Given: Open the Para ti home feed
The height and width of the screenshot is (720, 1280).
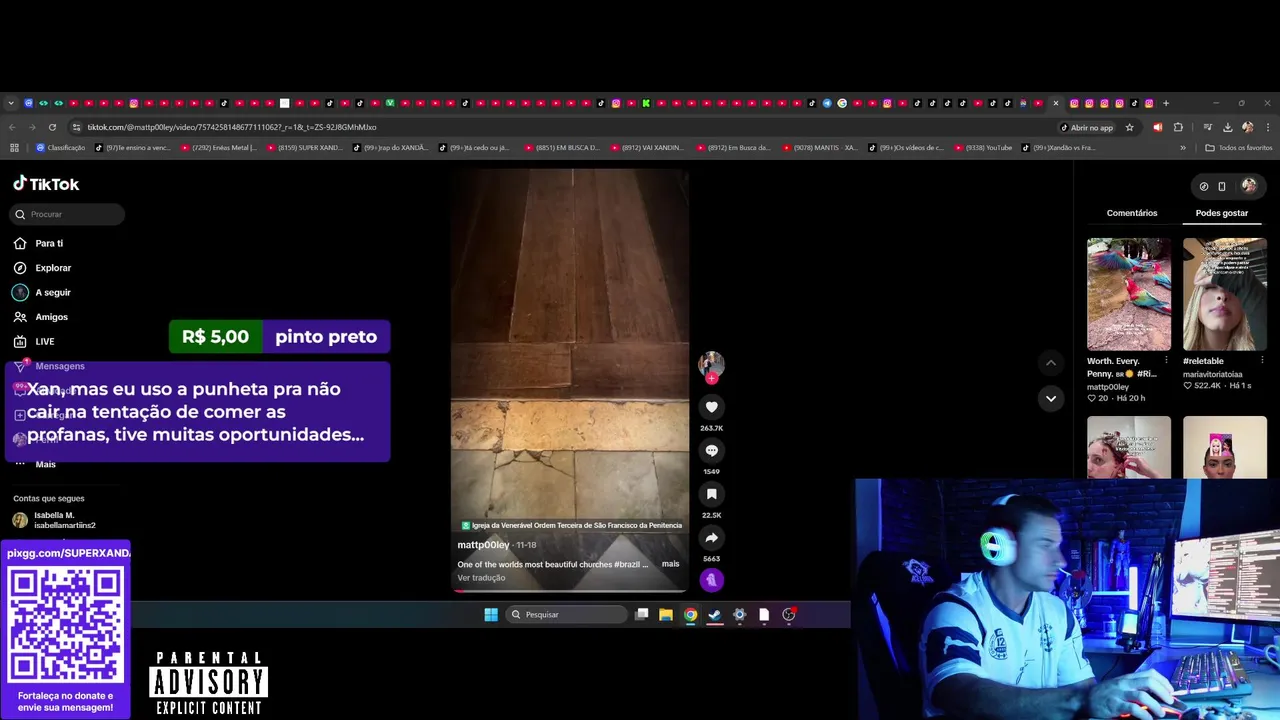Looking at the screenshot, I should (x=39, y=243).
